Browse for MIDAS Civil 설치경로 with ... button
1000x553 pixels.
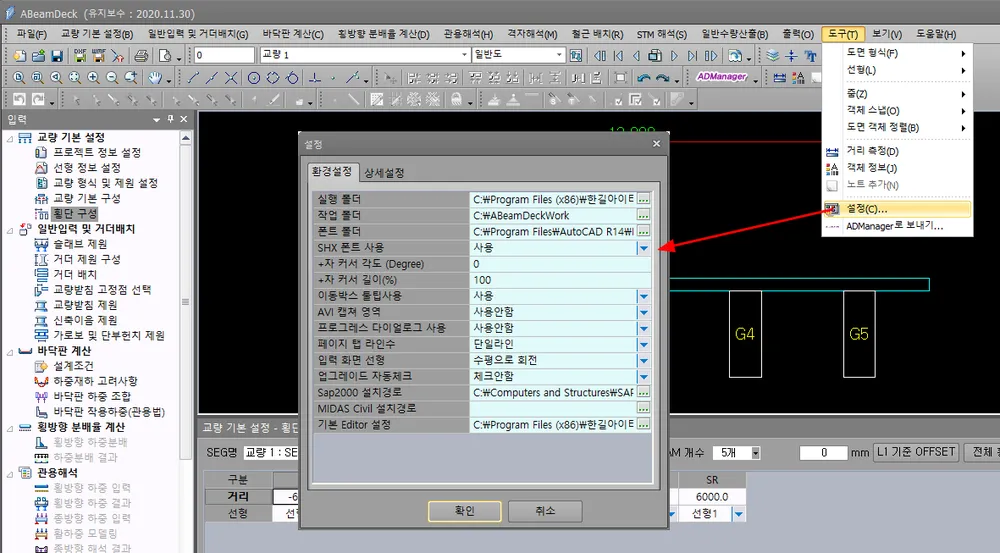pos(643,408)
